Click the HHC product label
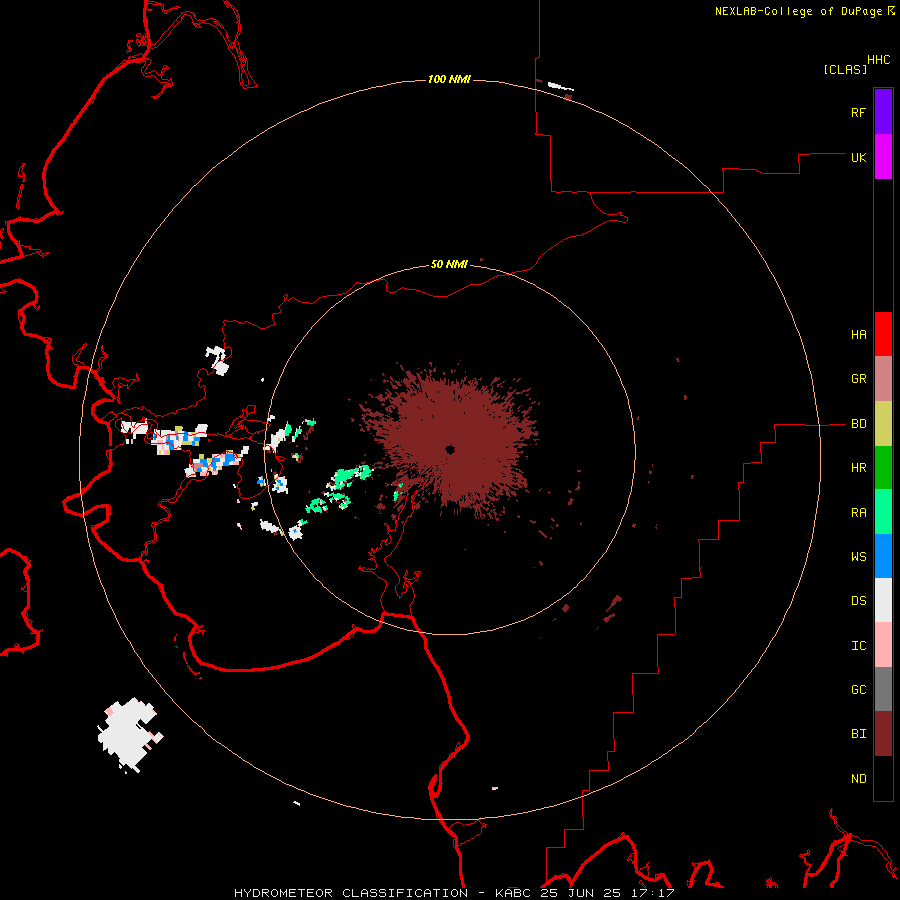Image resolution: width=900 pixels, height=900 pixels. click(879, 60)
